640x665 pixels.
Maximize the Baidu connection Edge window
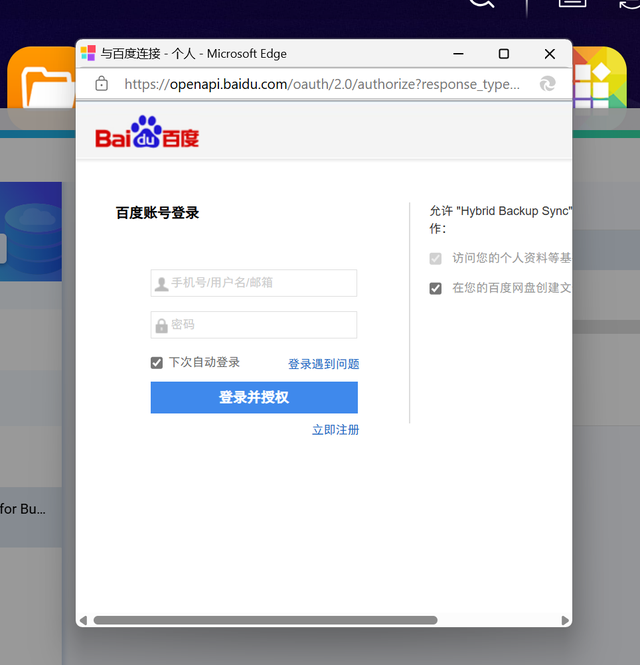(504, 54)
